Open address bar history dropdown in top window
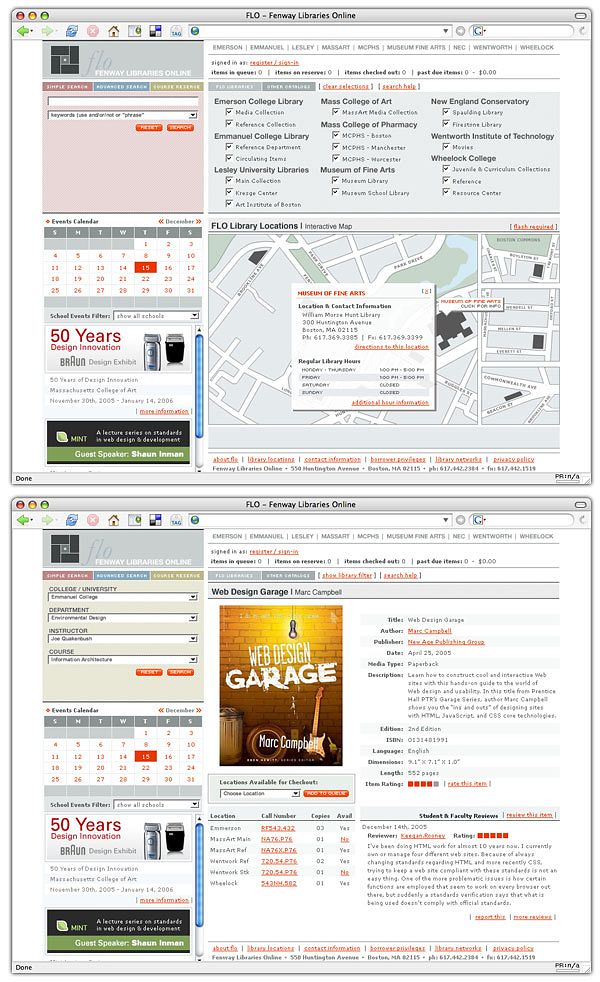The image size is (600, 982). [446, 31]
